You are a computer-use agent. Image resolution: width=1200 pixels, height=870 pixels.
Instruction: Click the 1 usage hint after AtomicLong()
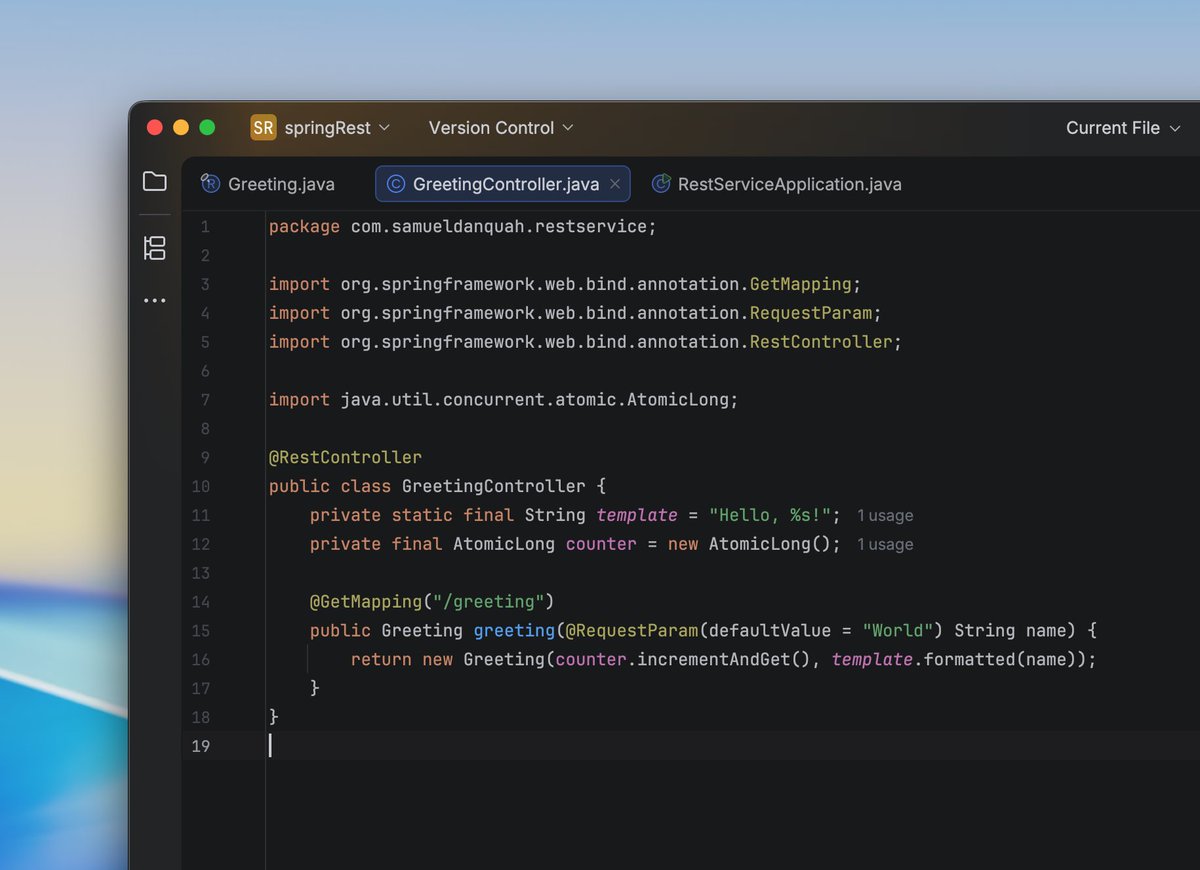point(885,545)
